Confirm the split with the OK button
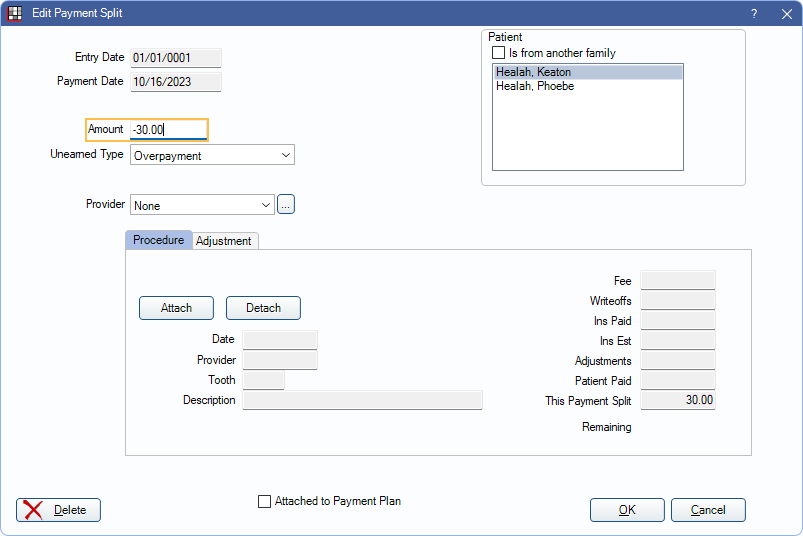This screenshot has width=803, height=536. (x=627, y=510)
